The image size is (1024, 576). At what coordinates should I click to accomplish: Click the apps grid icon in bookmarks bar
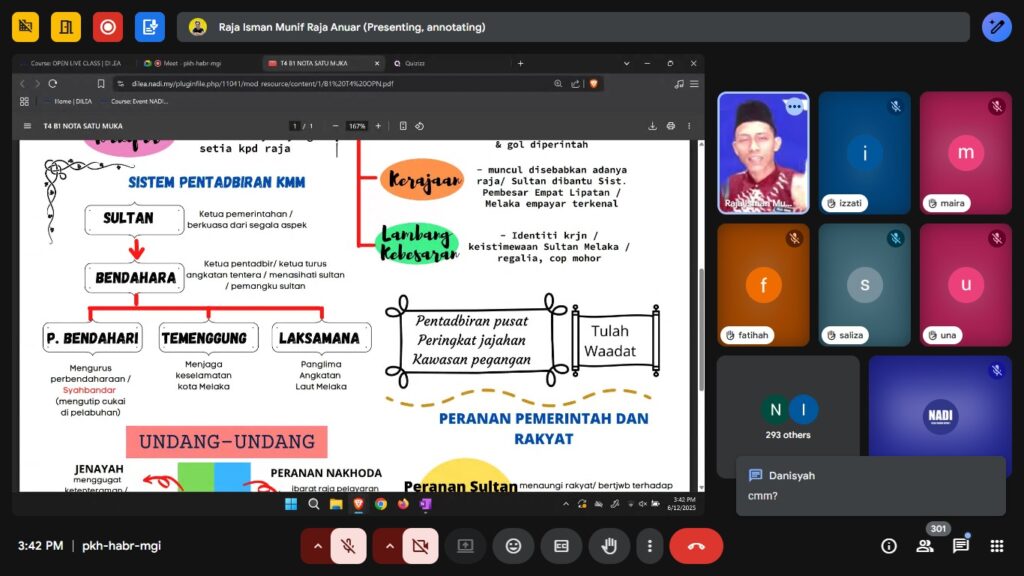pos(24,101)
